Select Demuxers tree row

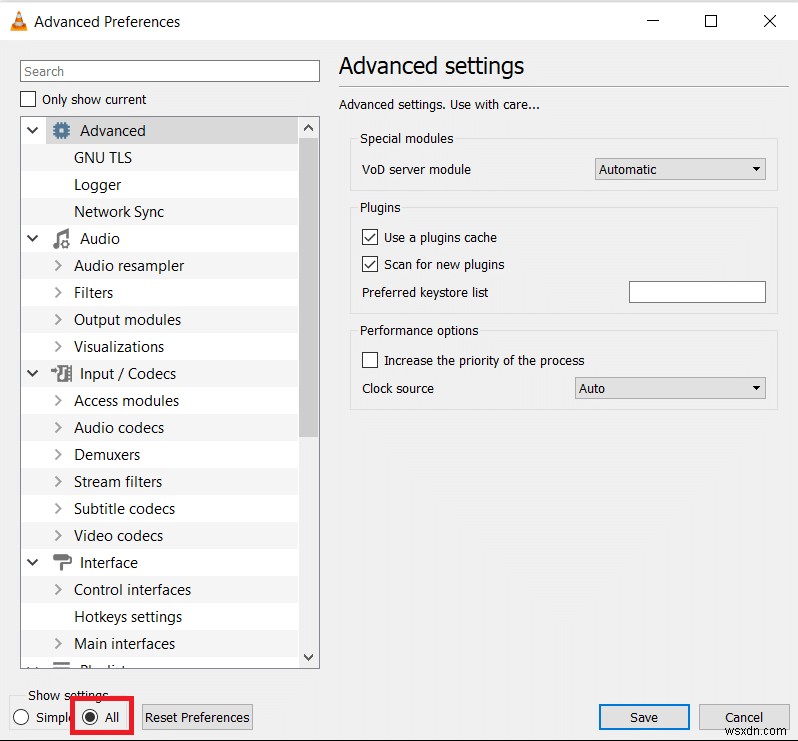click(x=160, y=454)
